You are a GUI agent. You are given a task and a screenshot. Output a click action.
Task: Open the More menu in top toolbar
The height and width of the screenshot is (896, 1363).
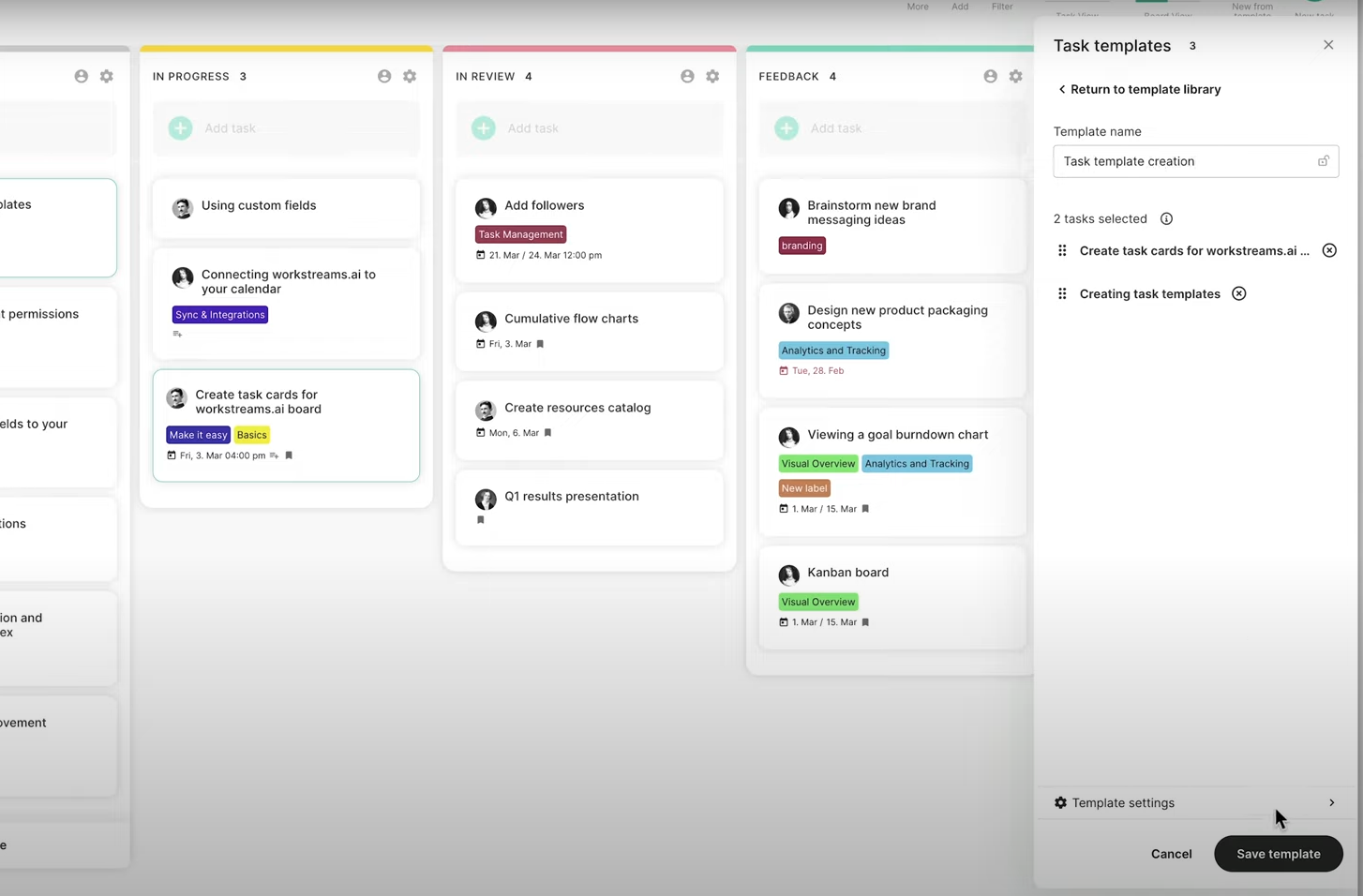[917, 7]
